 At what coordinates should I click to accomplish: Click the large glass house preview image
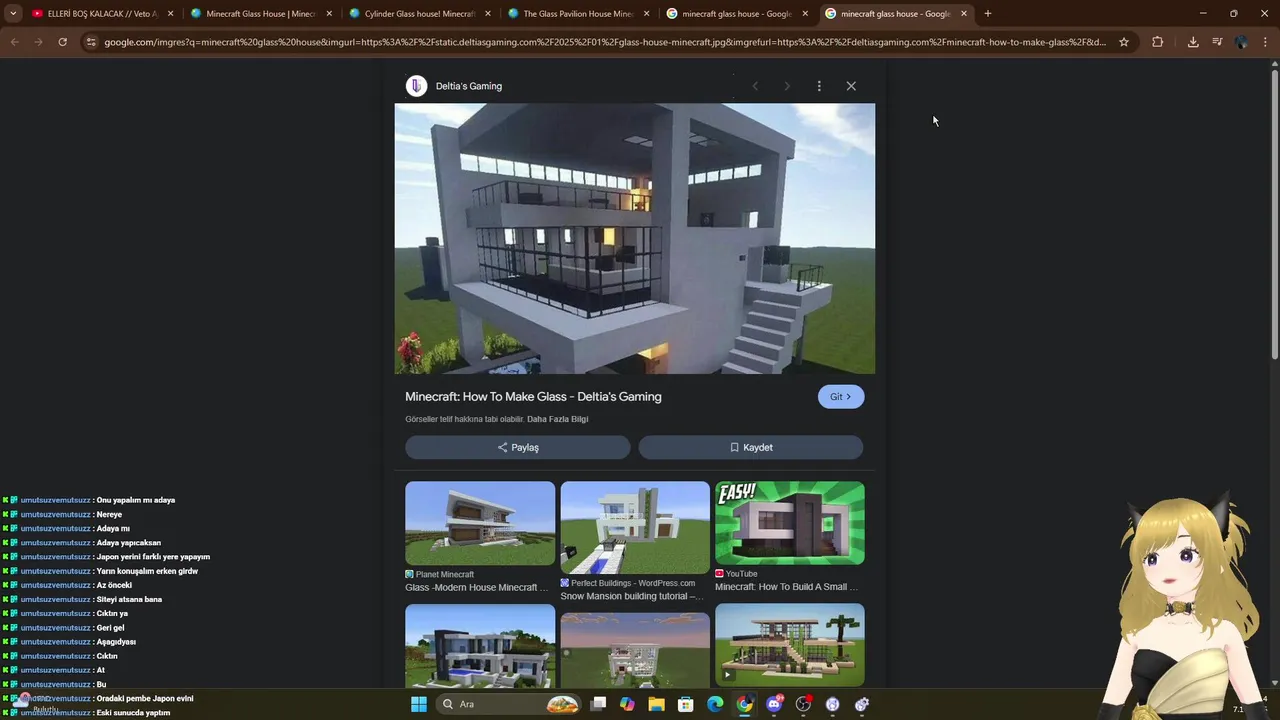pos(635,239)
